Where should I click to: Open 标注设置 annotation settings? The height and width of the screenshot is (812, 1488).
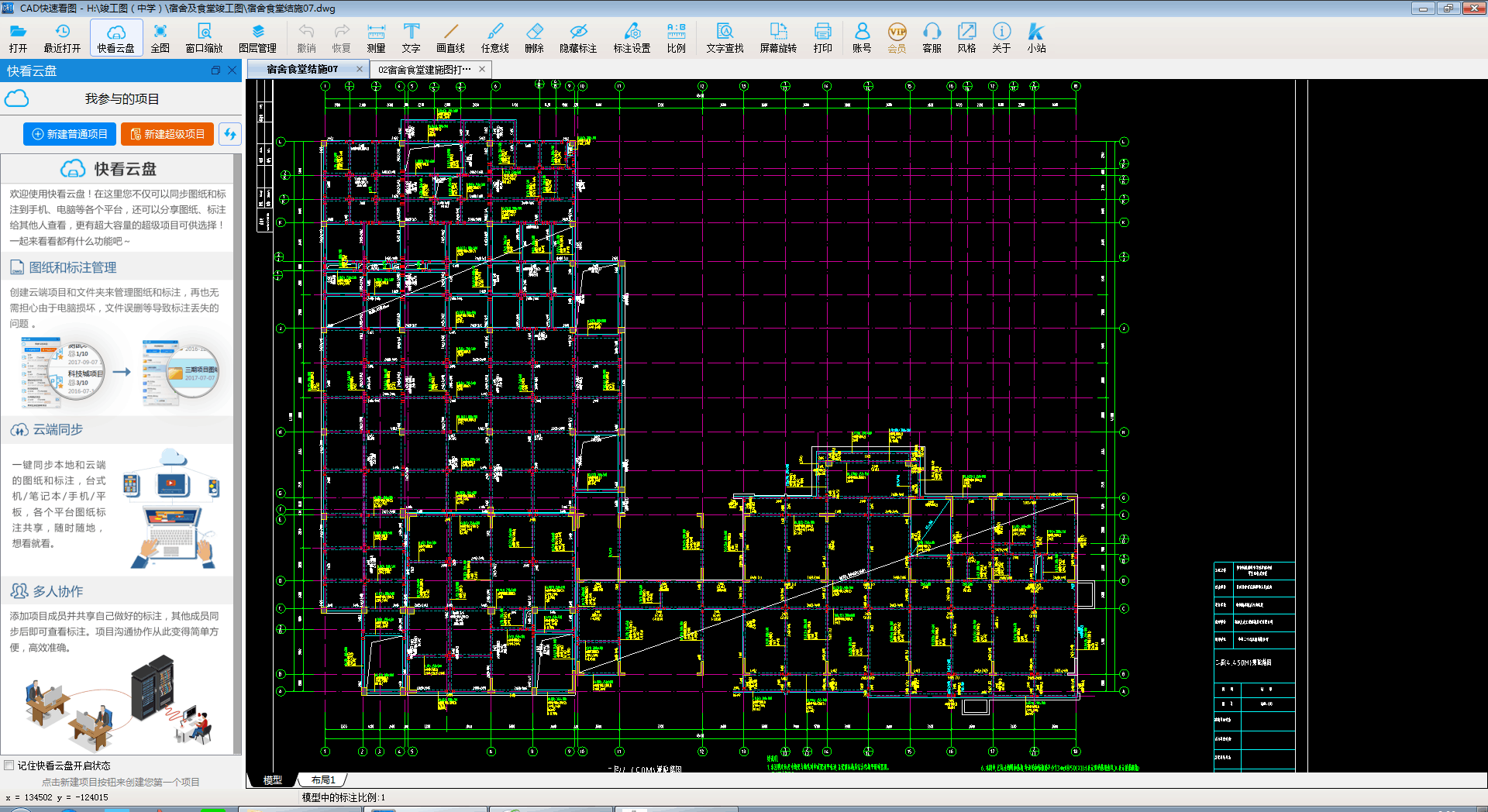pos(632,38)
